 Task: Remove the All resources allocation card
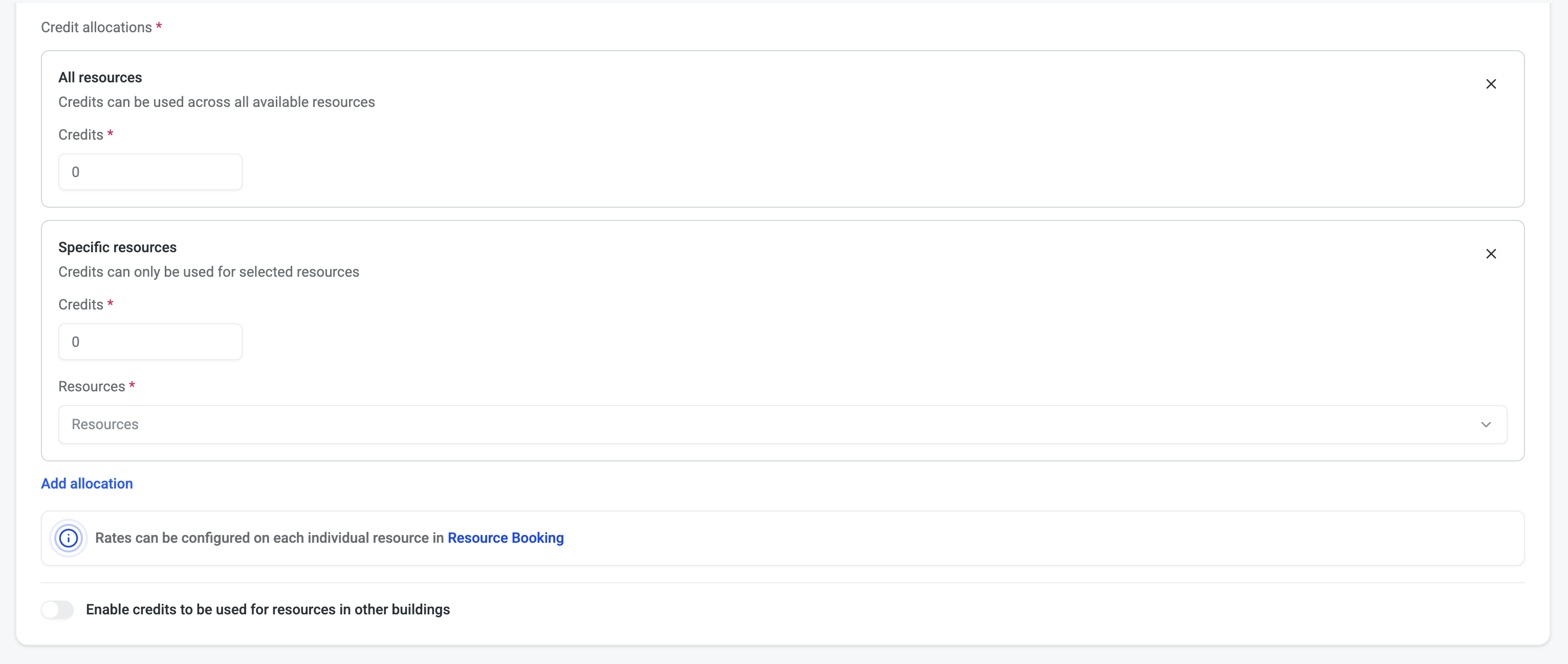click(1491, 84)
